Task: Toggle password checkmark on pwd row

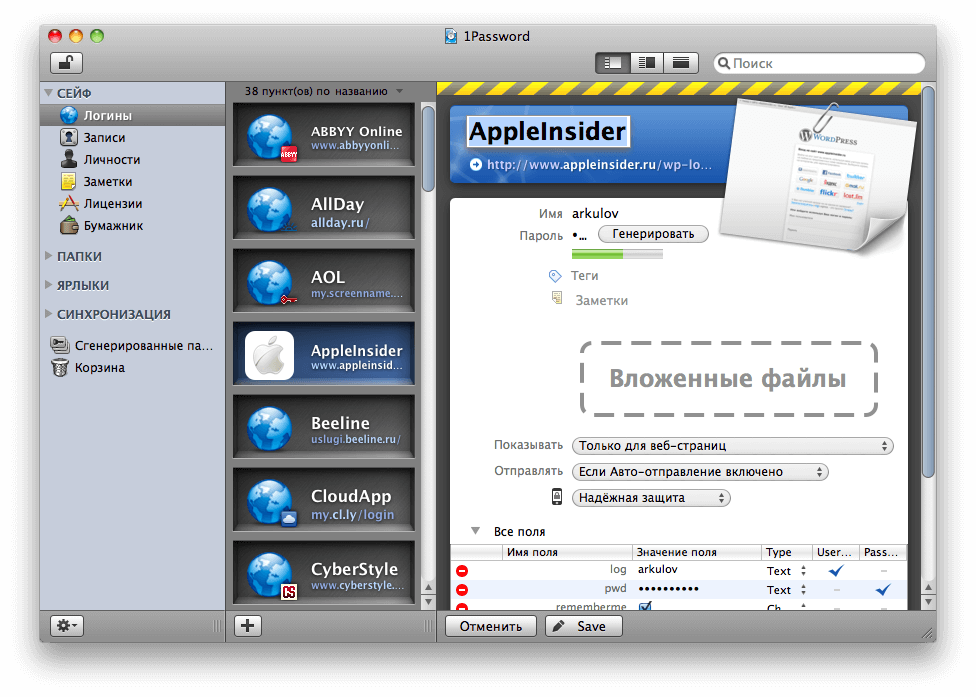Action: coord(883,589)
